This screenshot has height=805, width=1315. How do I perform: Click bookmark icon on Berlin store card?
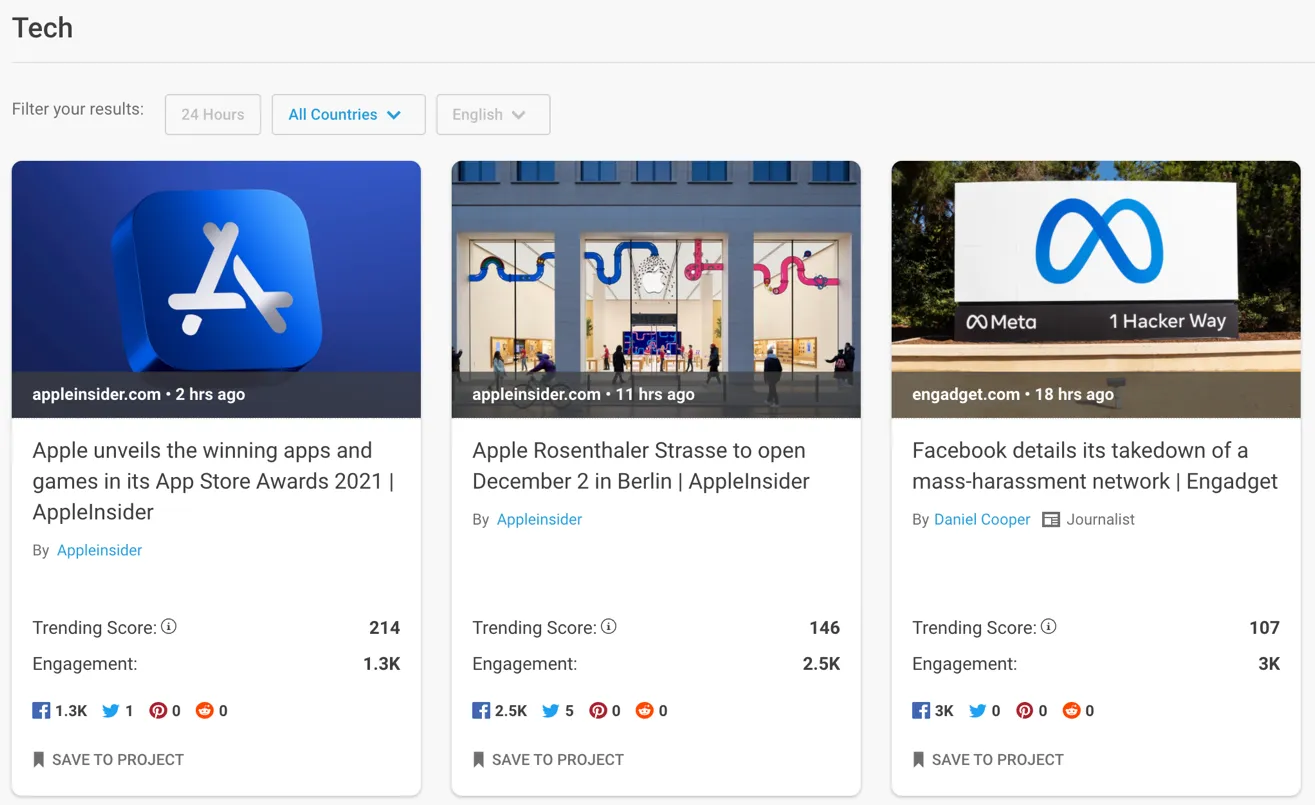478,760
